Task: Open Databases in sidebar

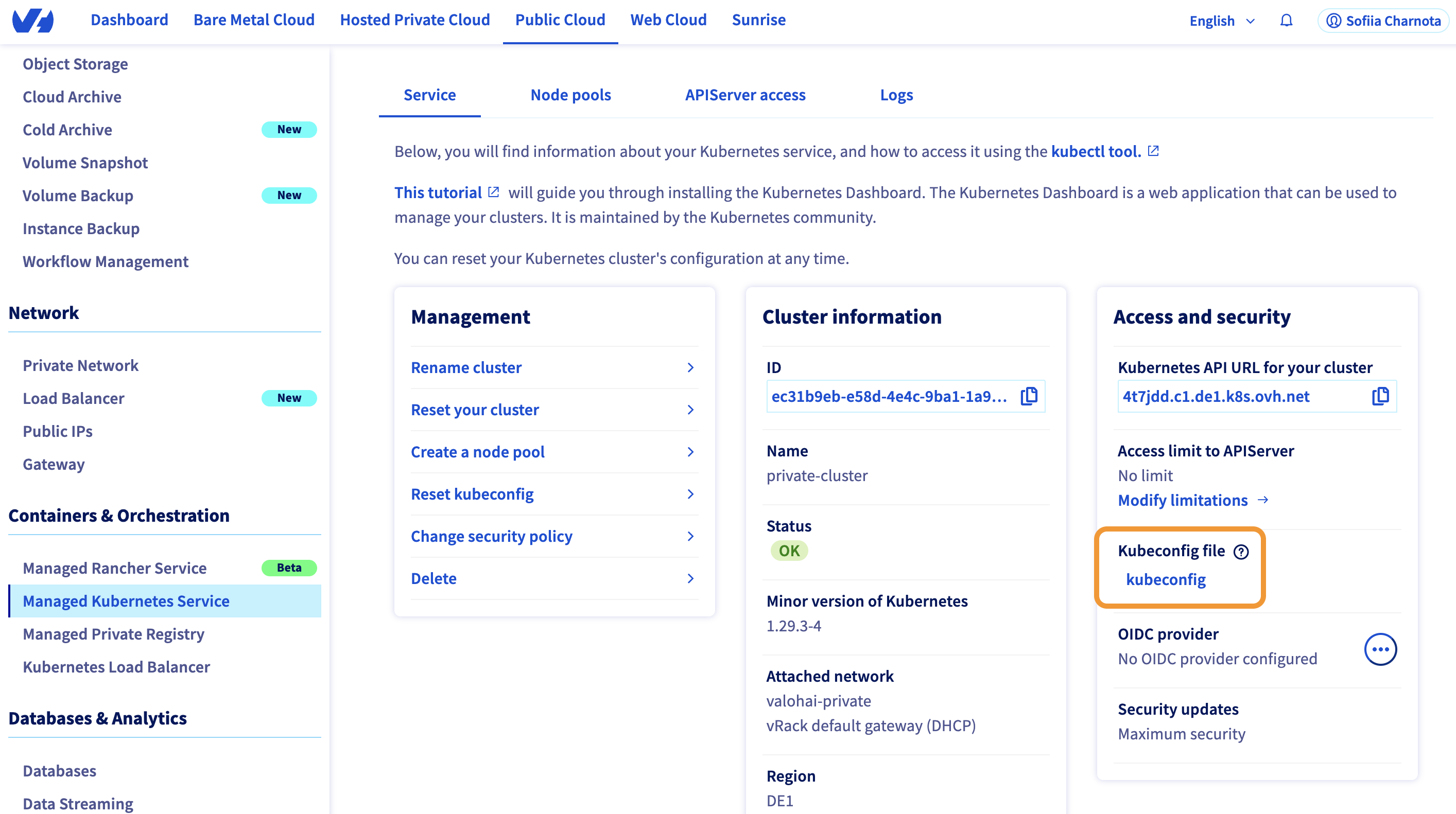Action: coord(59,771)
